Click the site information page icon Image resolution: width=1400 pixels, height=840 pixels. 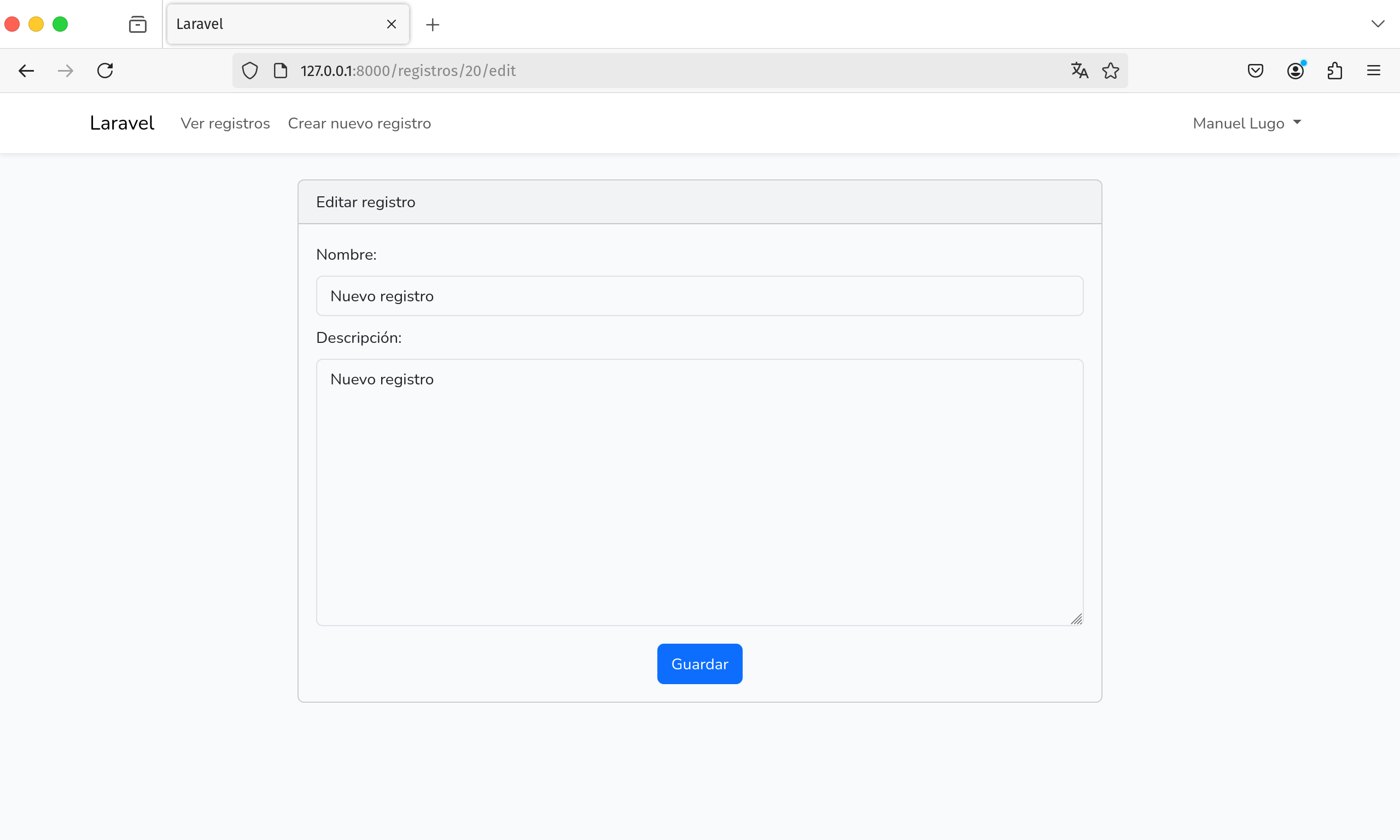[x=280, y=71]
